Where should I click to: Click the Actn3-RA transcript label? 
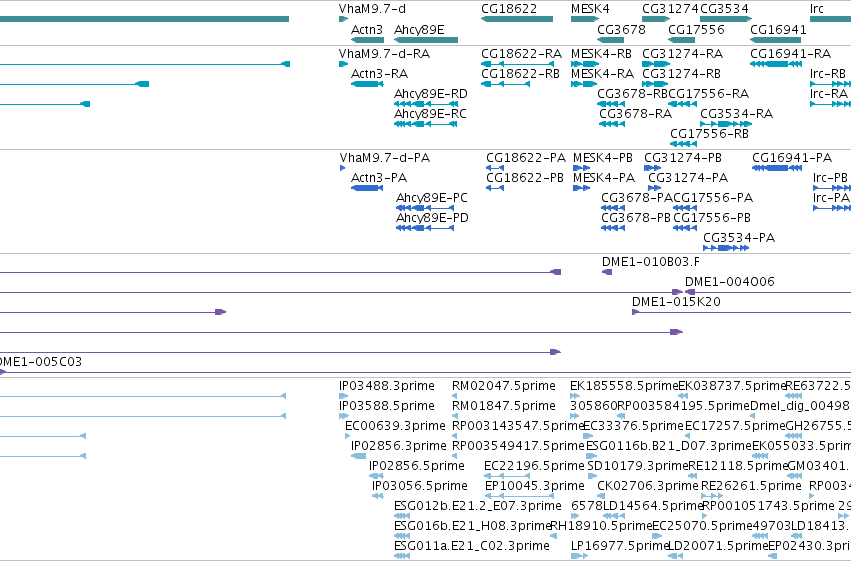(x=379, y=74)
